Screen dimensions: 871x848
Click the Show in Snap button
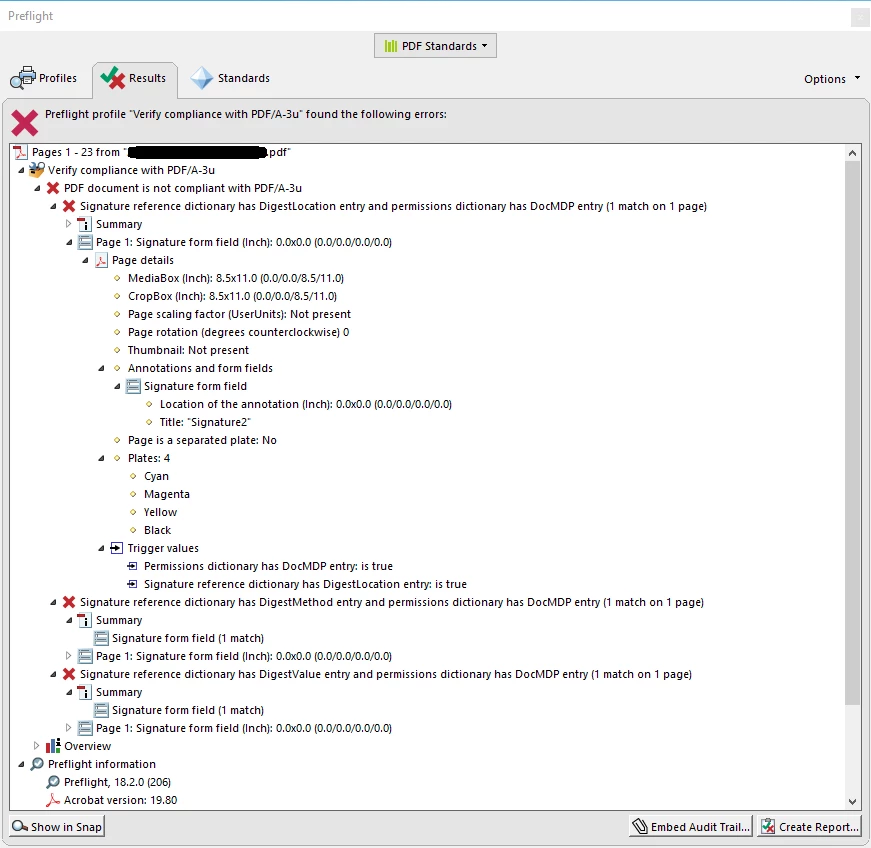tap(57, 826)
